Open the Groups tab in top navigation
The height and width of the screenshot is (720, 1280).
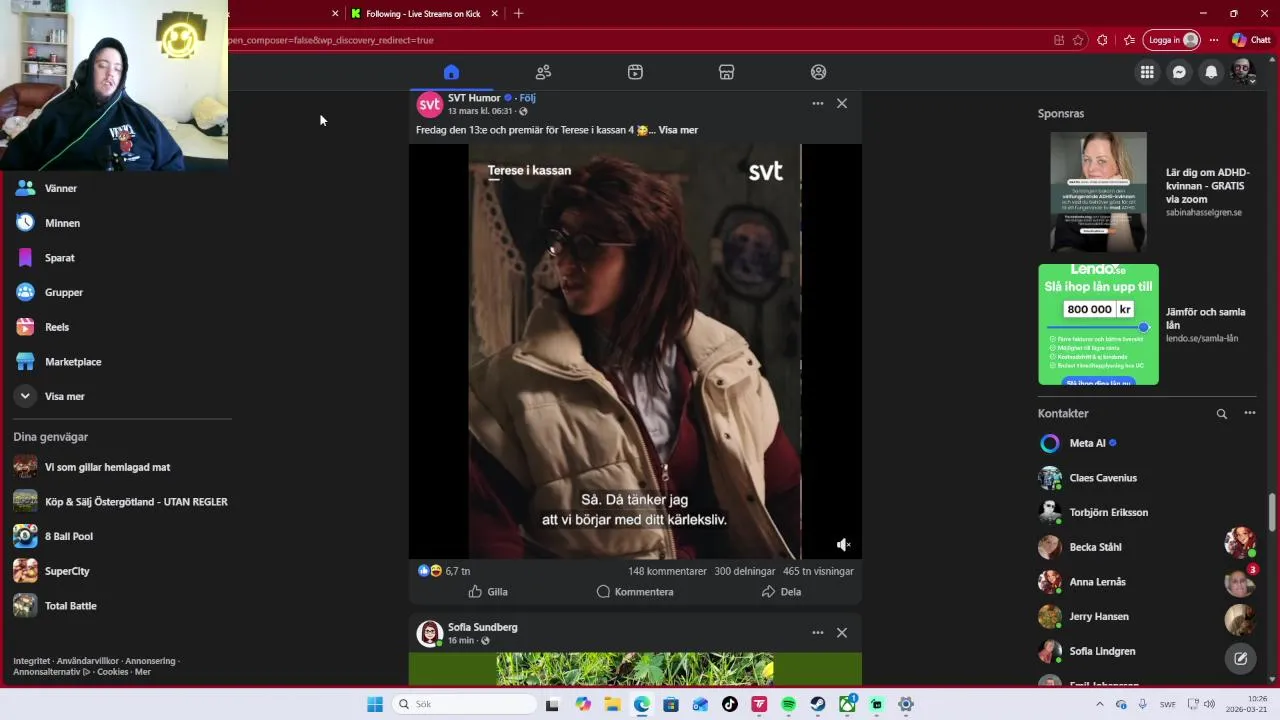(819, 72)
